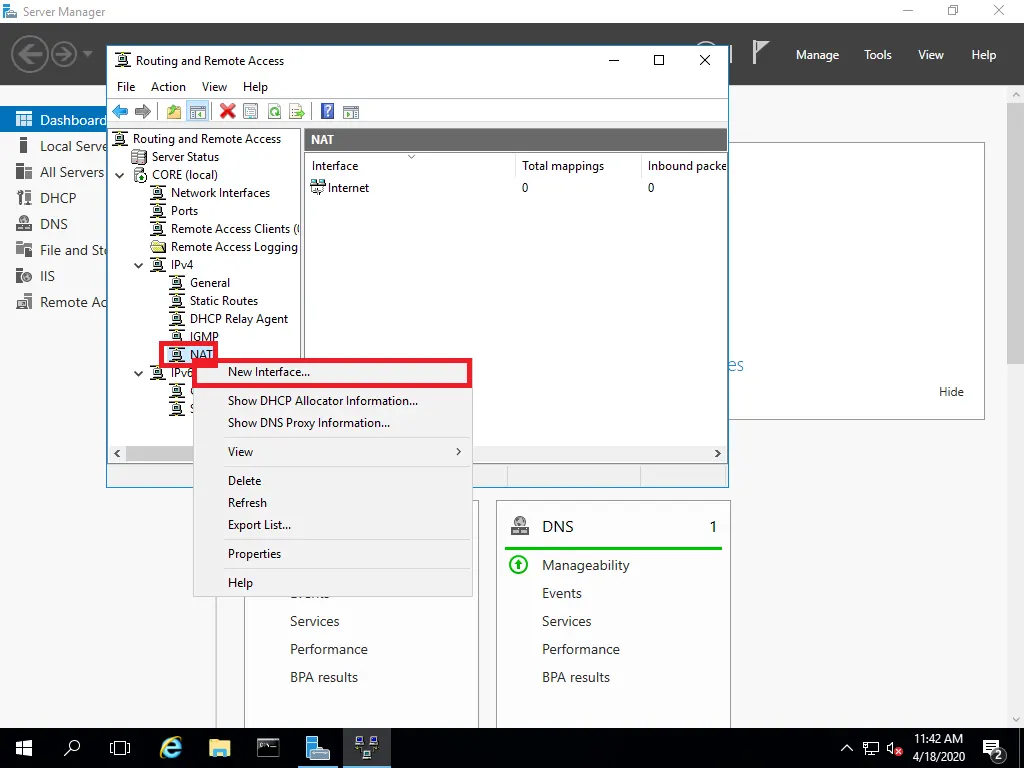The height and width of the screenshot is (768, 1024).
Task: Open the Manage menu in Server Manager
Action: [x=817, y=55]
